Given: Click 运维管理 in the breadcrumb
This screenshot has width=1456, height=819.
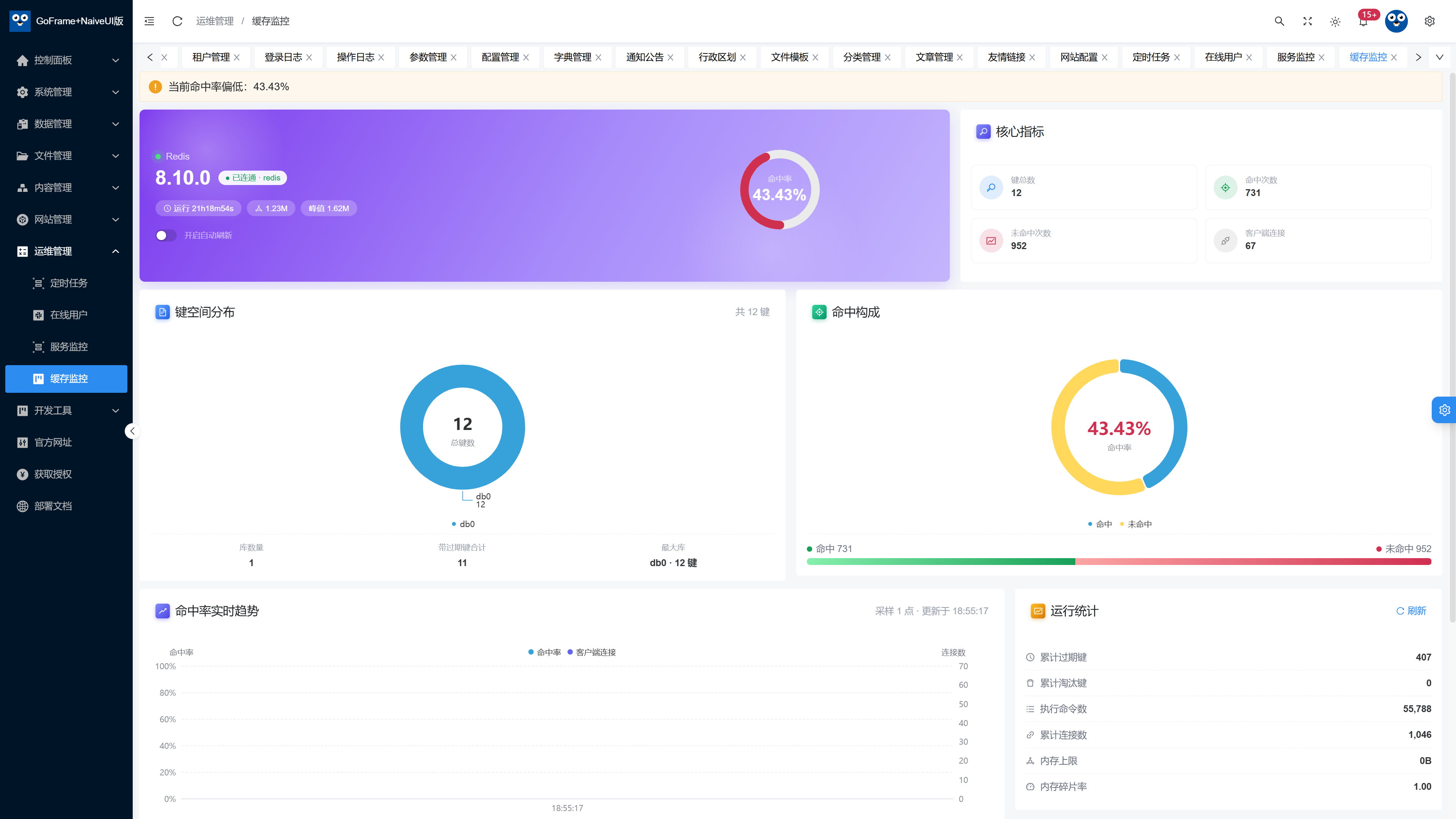Looking at the screenshot, I should click(215, 21).
